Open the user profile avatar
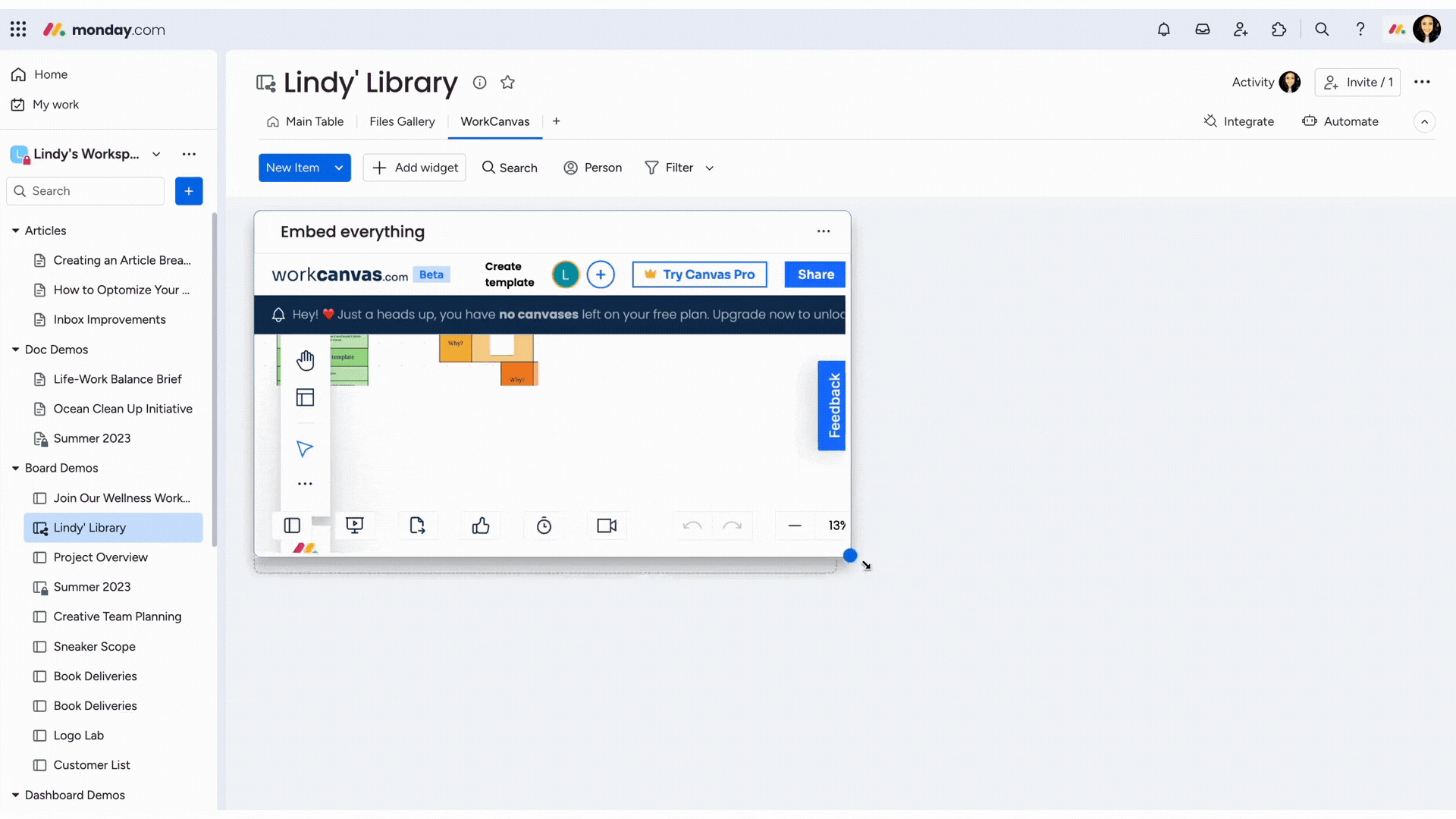Image resolution: width=1456 pixels, height=819 pixels. (1426, 30)
